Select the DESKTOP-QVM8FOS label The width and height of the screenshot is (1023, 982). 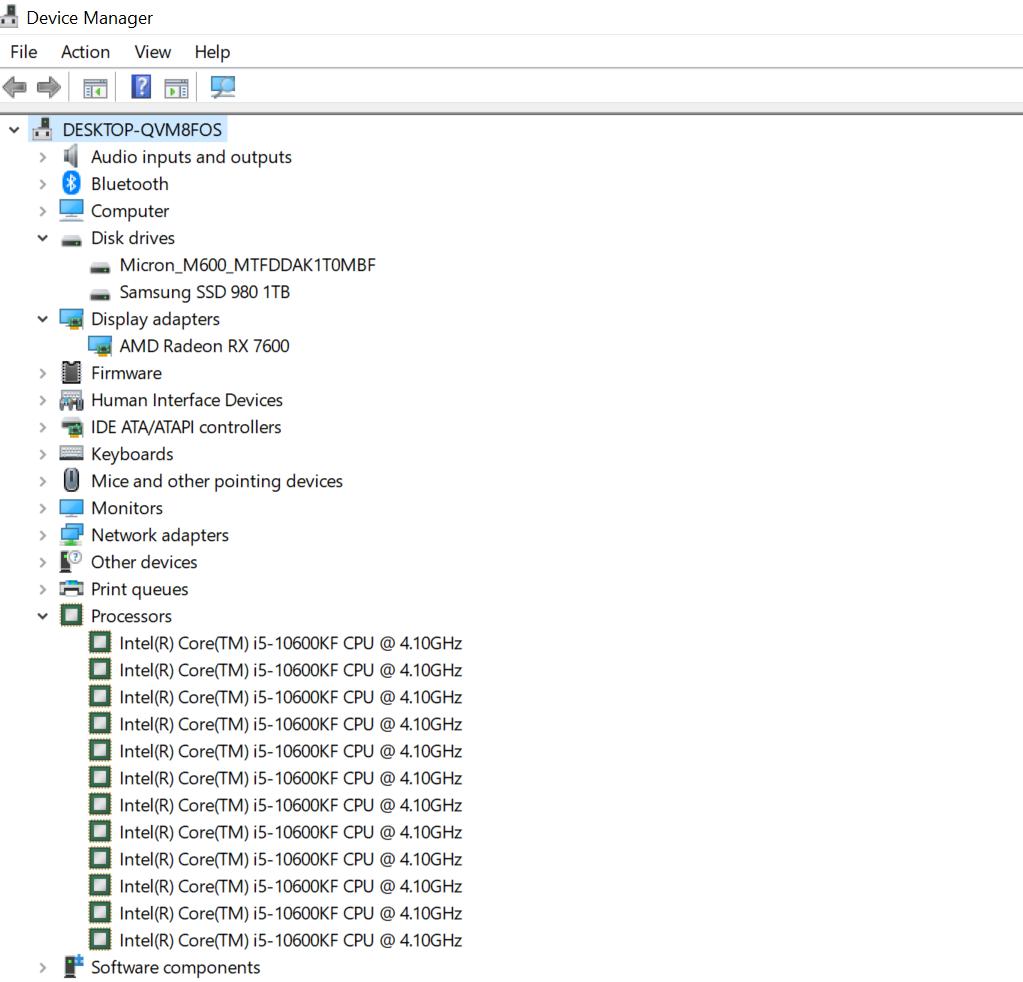coord(142,130)
